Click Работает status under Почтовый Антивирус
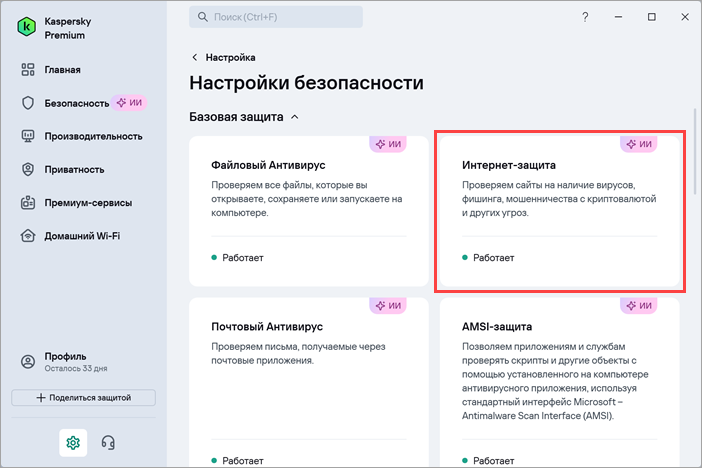 [x=237, y=461]
